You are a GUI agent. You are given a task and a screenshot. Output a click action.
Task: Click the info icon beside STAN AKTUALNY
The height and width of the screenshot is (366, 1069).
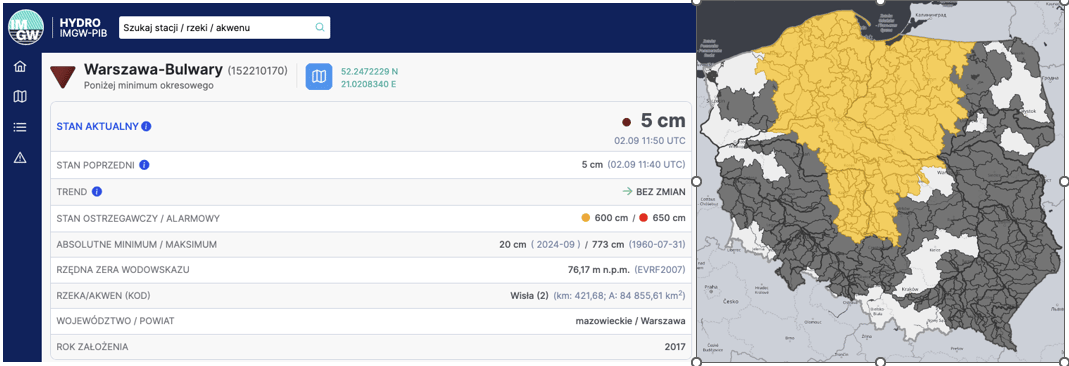pyautogui.click(x=147, y=126)
